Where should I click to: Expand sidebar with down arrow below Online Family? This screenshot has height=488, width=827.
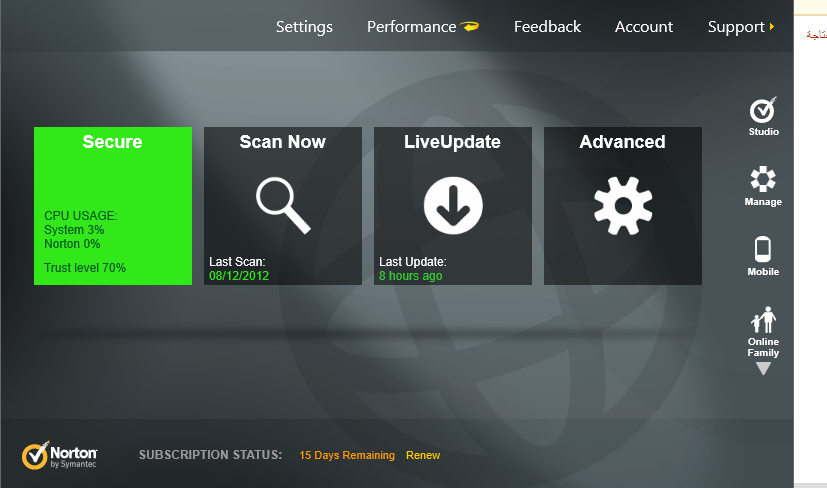tap(763, 368)
